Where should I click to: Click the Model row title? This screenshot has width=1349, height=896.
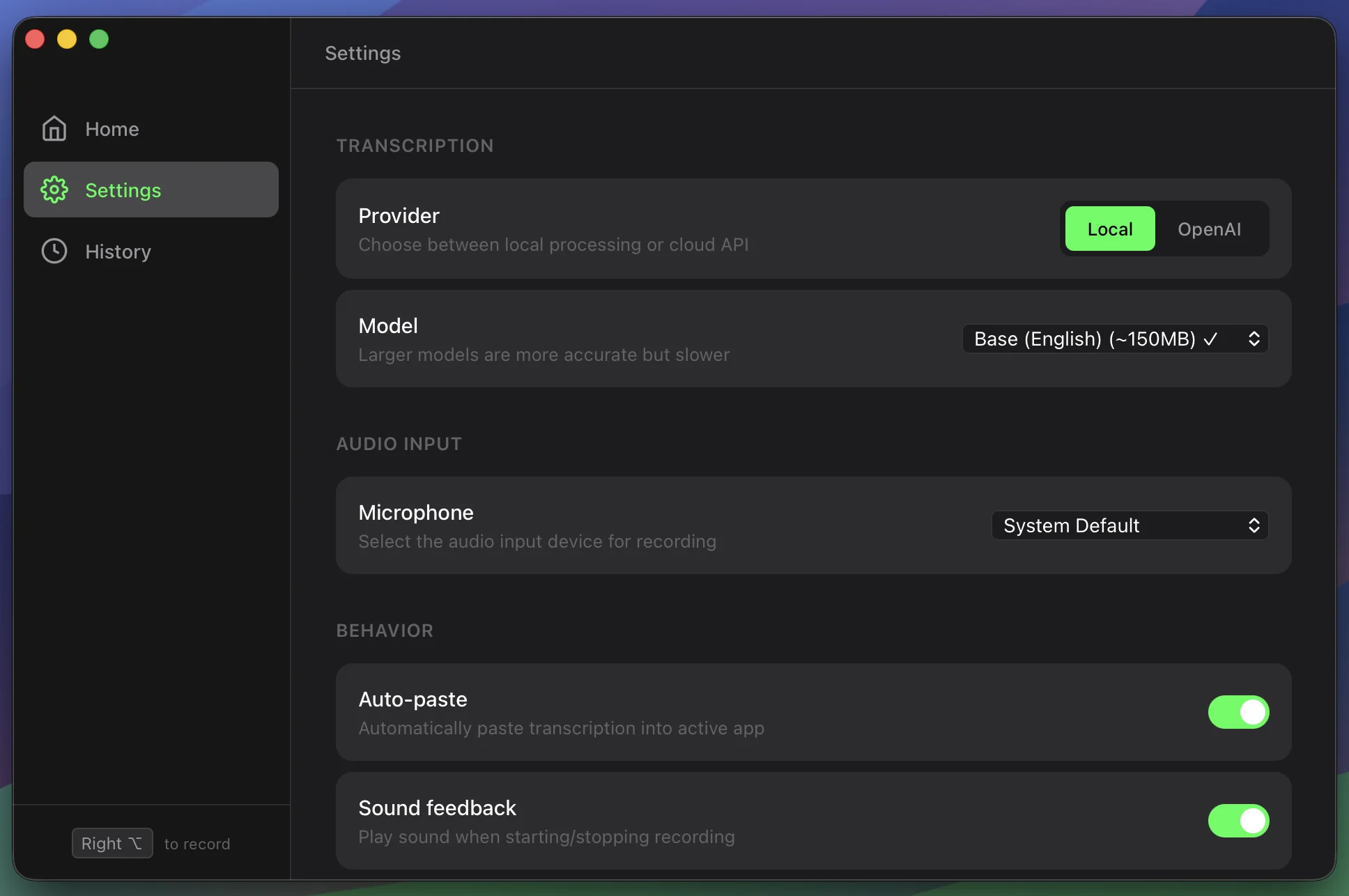coord(388,326)
